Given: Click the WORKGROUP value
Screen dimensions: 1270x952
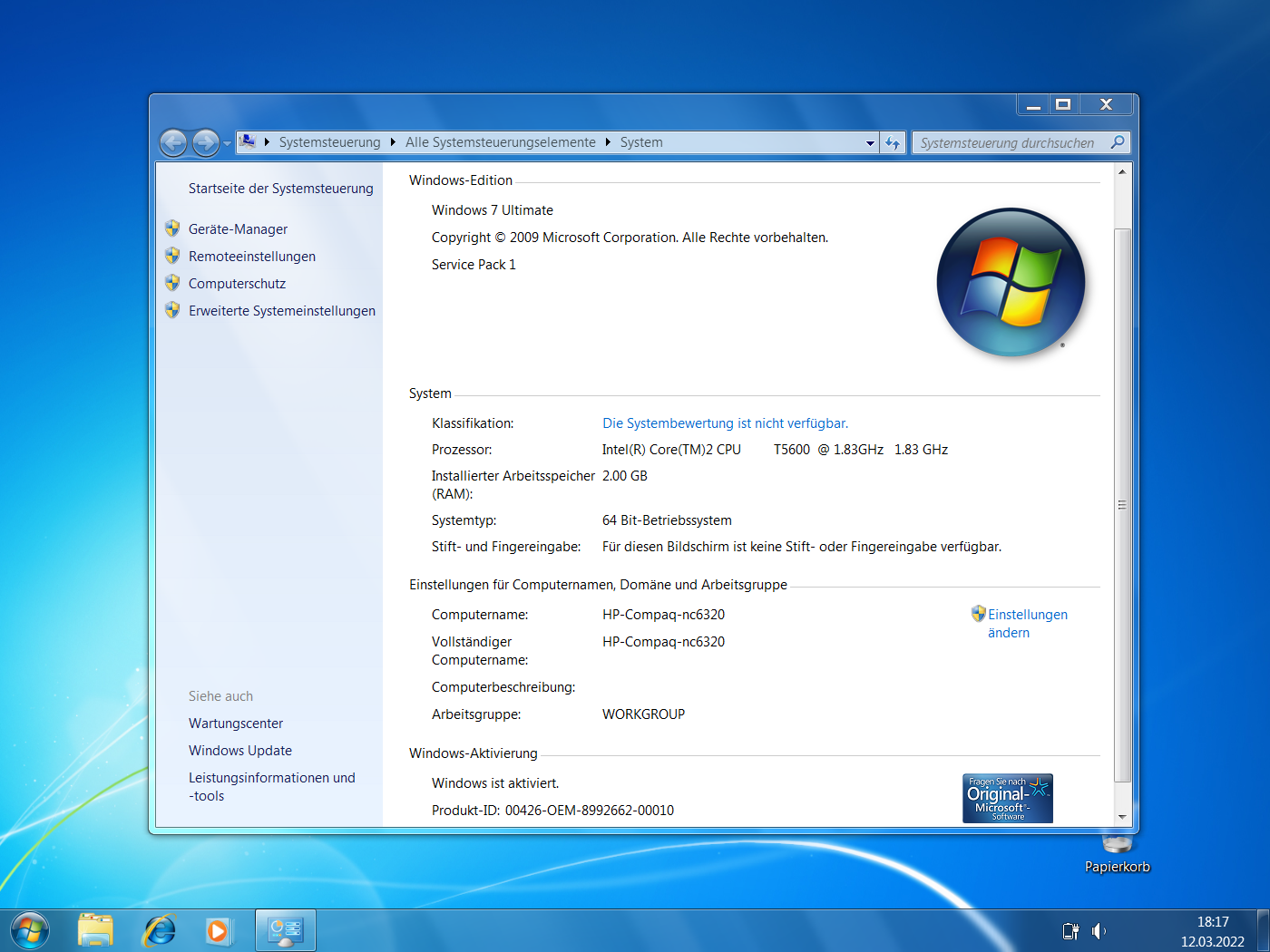Looking at the screenshot, I should click(x=644, y=714).
